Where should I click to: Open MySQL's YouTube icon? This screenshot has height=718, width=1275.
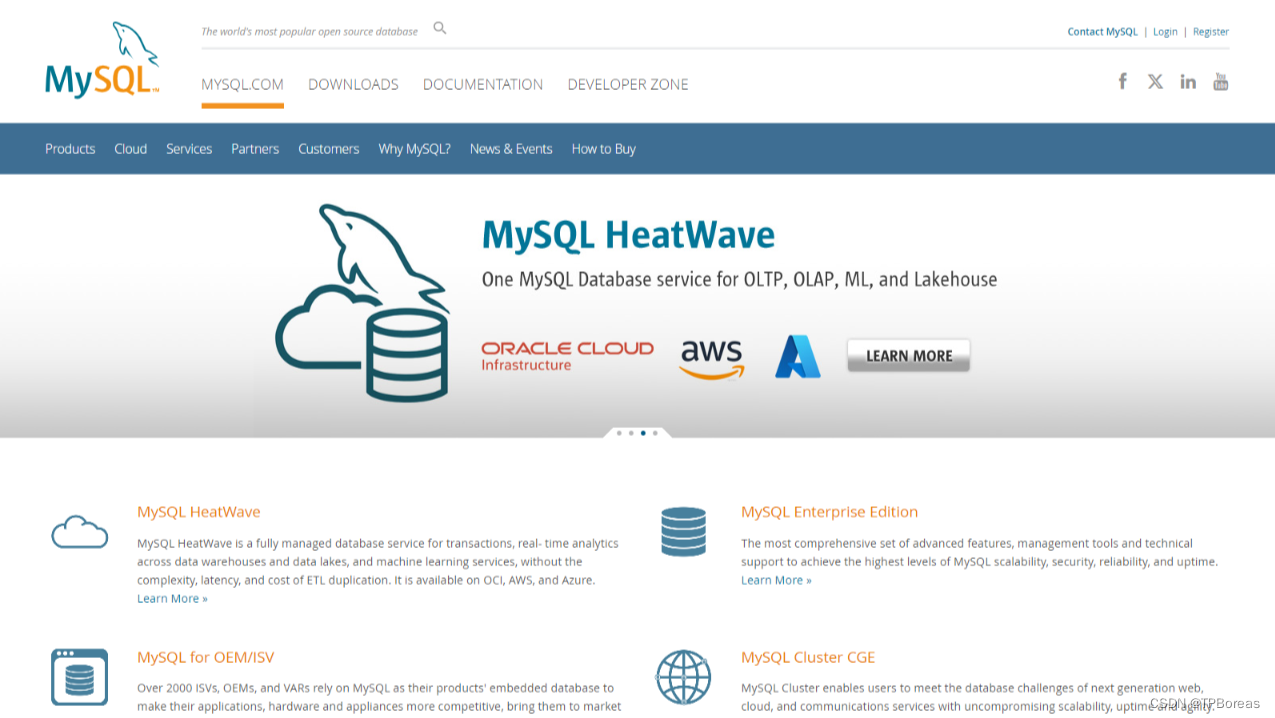pyautogui.click(x=1220, y=81)
